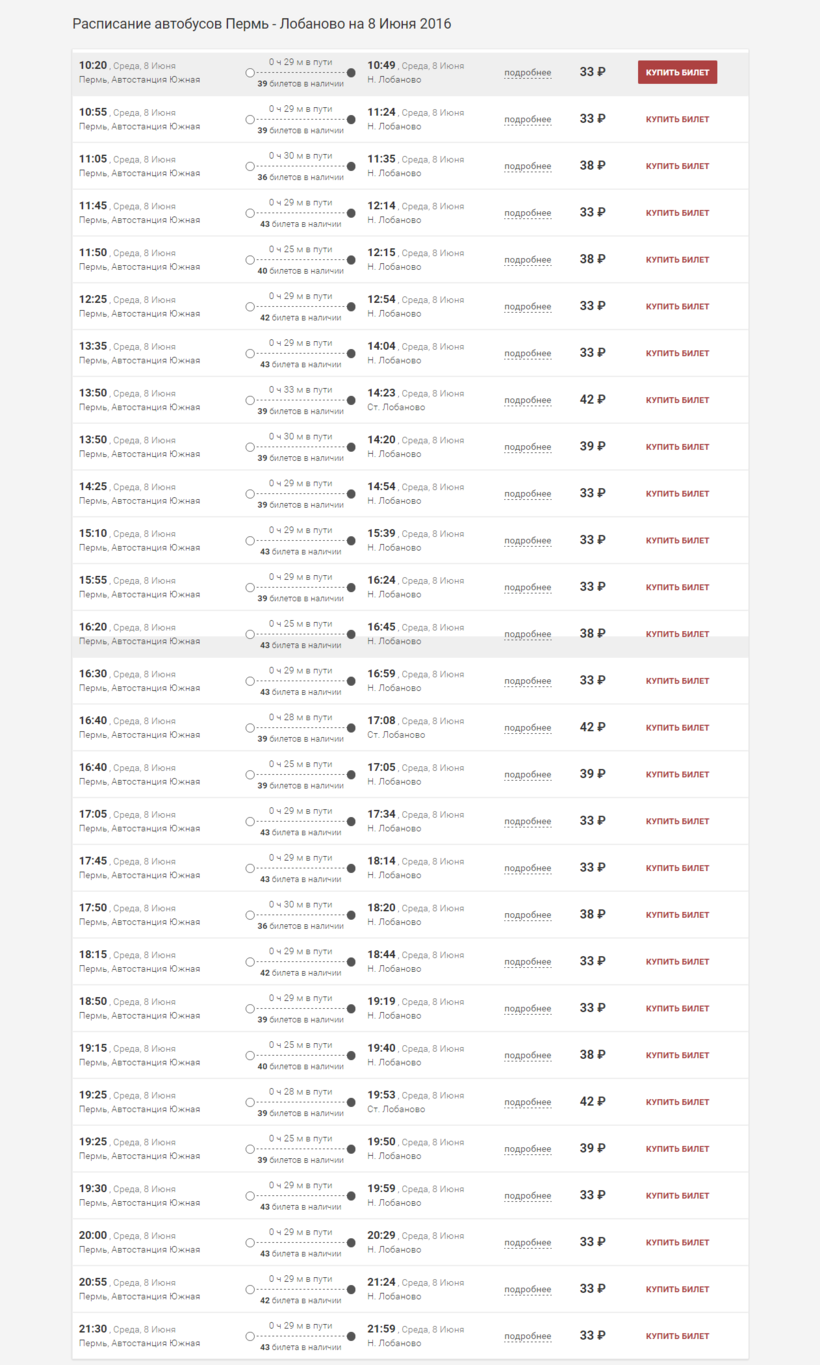Click the hollow departure circle for 11:45 trip
The width and height of the screenshot is (820, 1365).
(x=250, y=213)
